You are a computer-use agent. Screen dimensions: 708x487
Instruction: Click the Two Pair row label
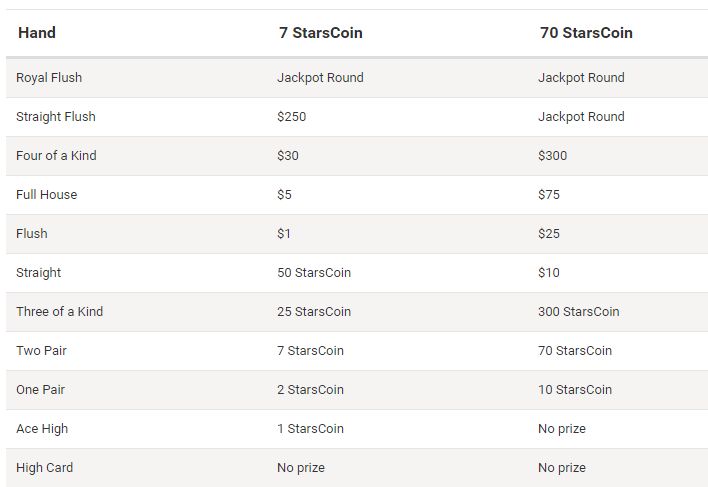(41, 351)
